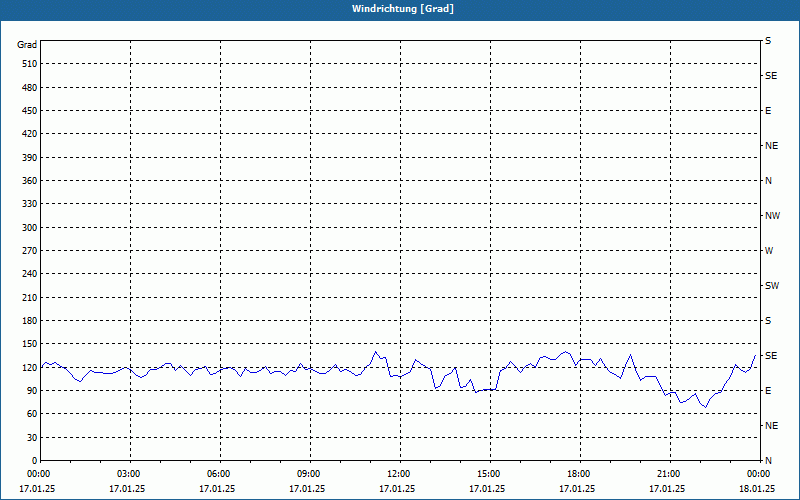Select the 510 value on the y-axis
800x500 pixels.
(x=30, y=64)
